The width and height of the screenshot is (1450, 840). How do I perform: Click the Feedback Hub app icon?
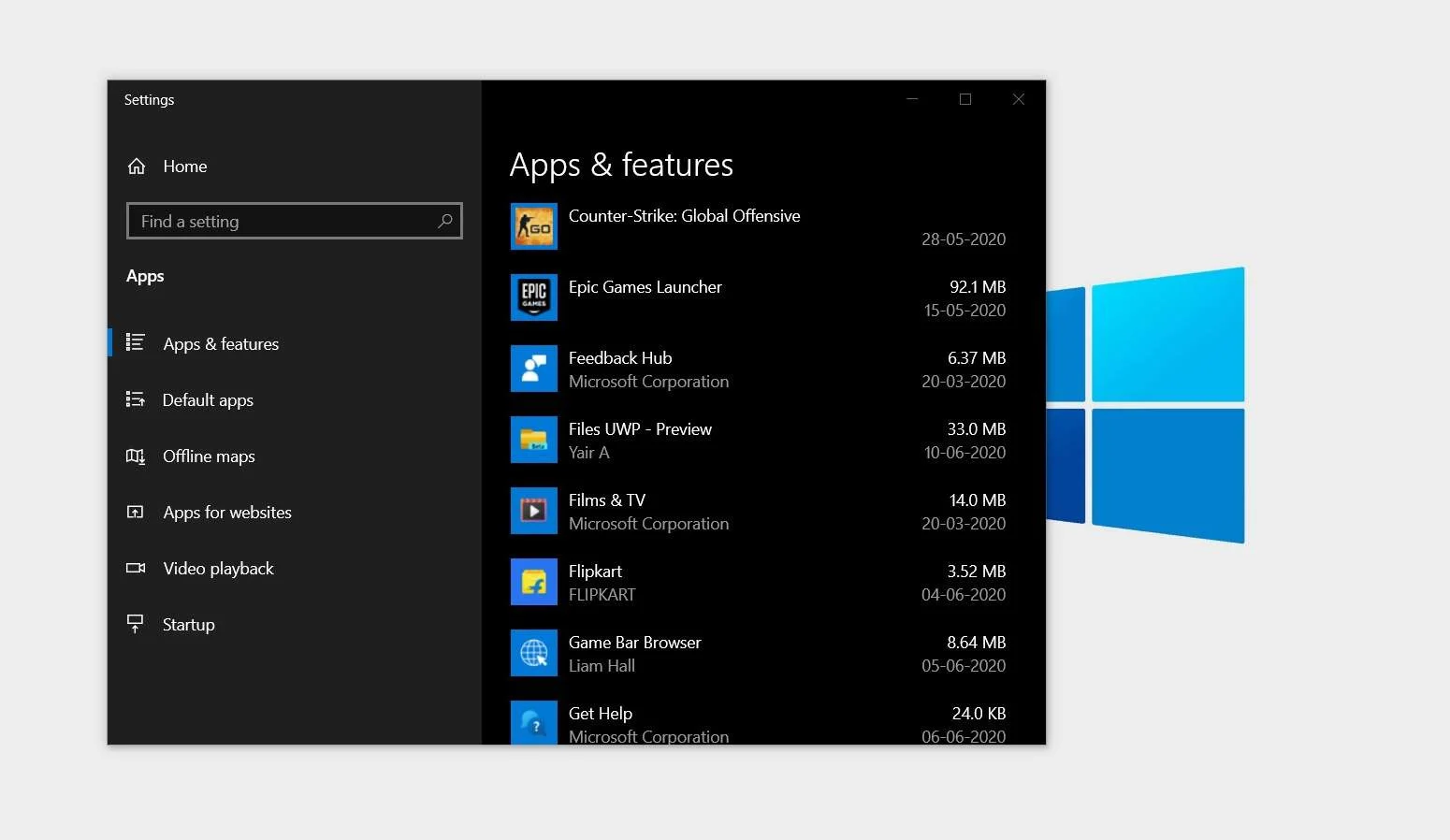point(533,369)
